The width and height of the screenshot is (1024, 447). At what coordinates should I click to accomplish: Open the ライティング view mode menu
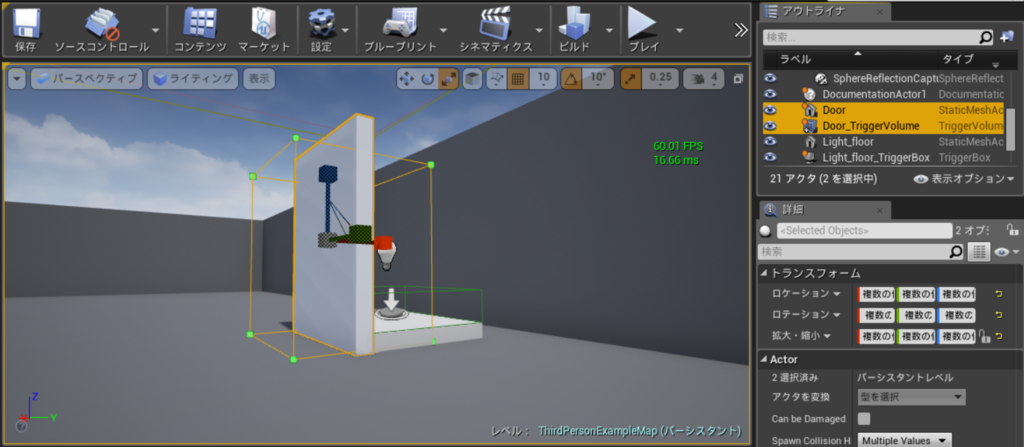[193, 79]
